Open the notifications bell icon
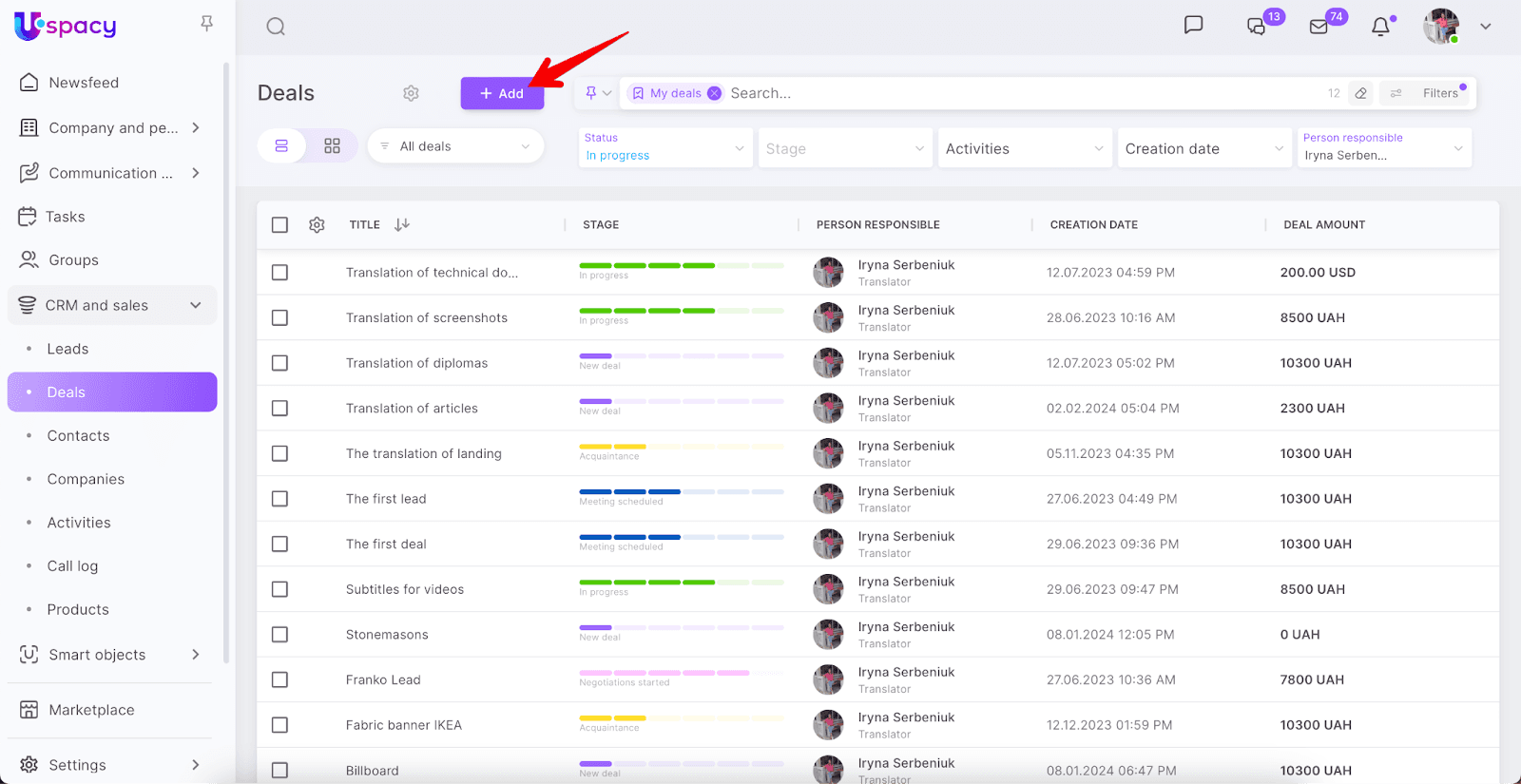The image size is (1521, 784). point(1380,27)
